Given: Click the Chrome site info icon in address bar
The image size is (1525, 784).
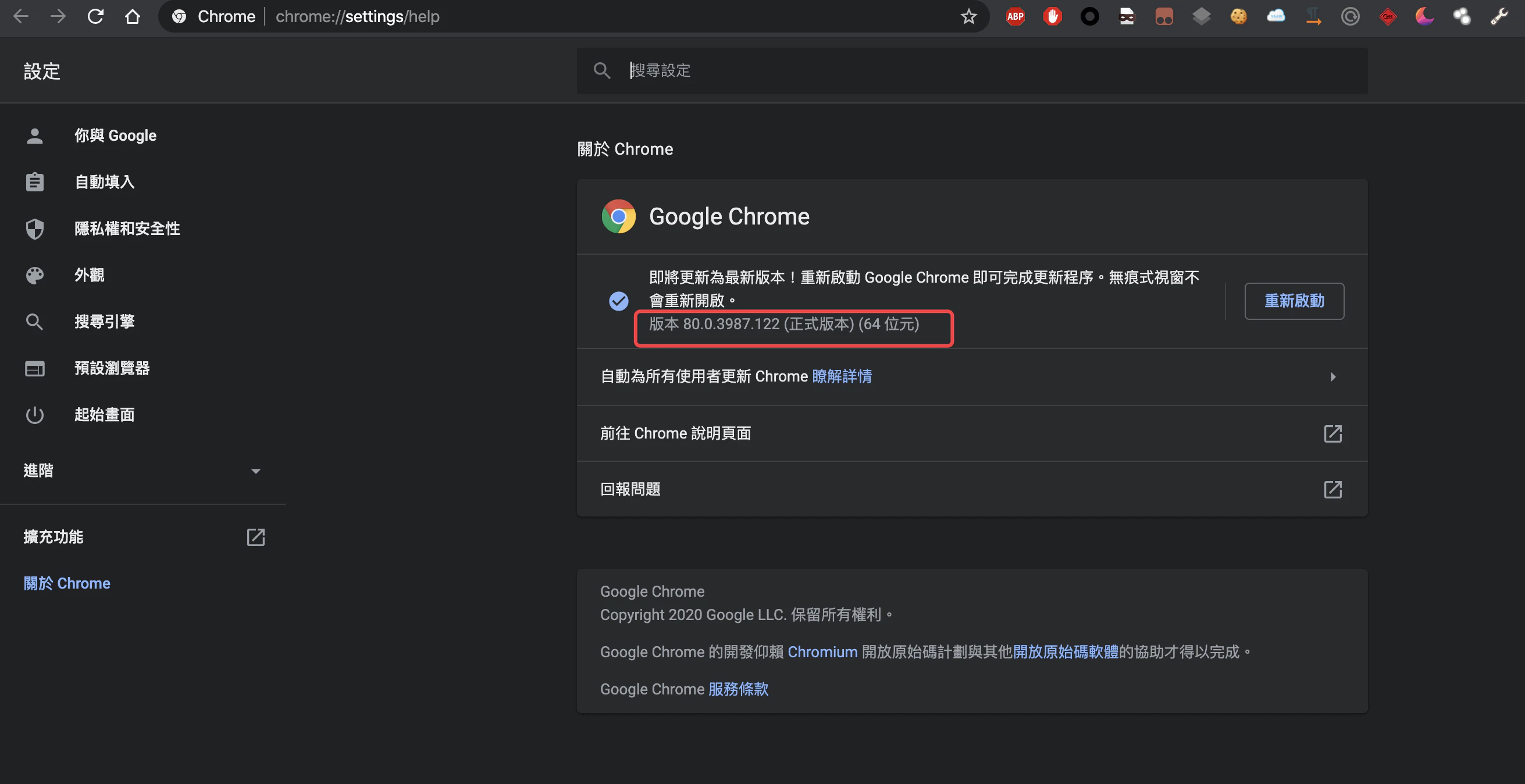Looking at the screenshot, I should coord(179,17).
